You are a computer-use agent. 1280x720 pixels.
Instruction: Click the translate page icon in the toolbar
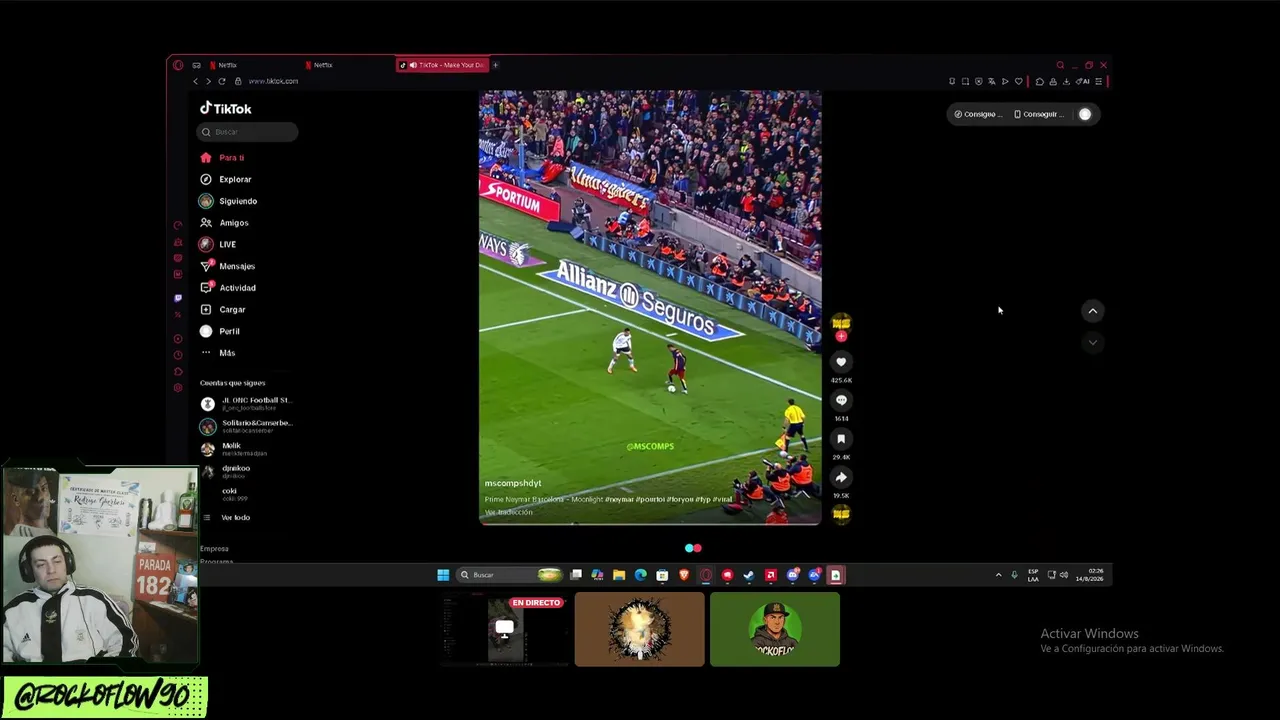[992, 81]
